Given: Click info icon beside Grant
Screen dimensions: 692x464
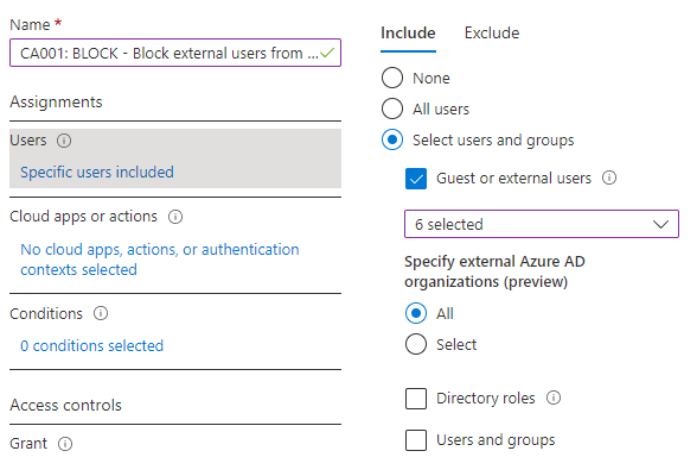Looking at the screenshot, I should (x=65, y=443).
